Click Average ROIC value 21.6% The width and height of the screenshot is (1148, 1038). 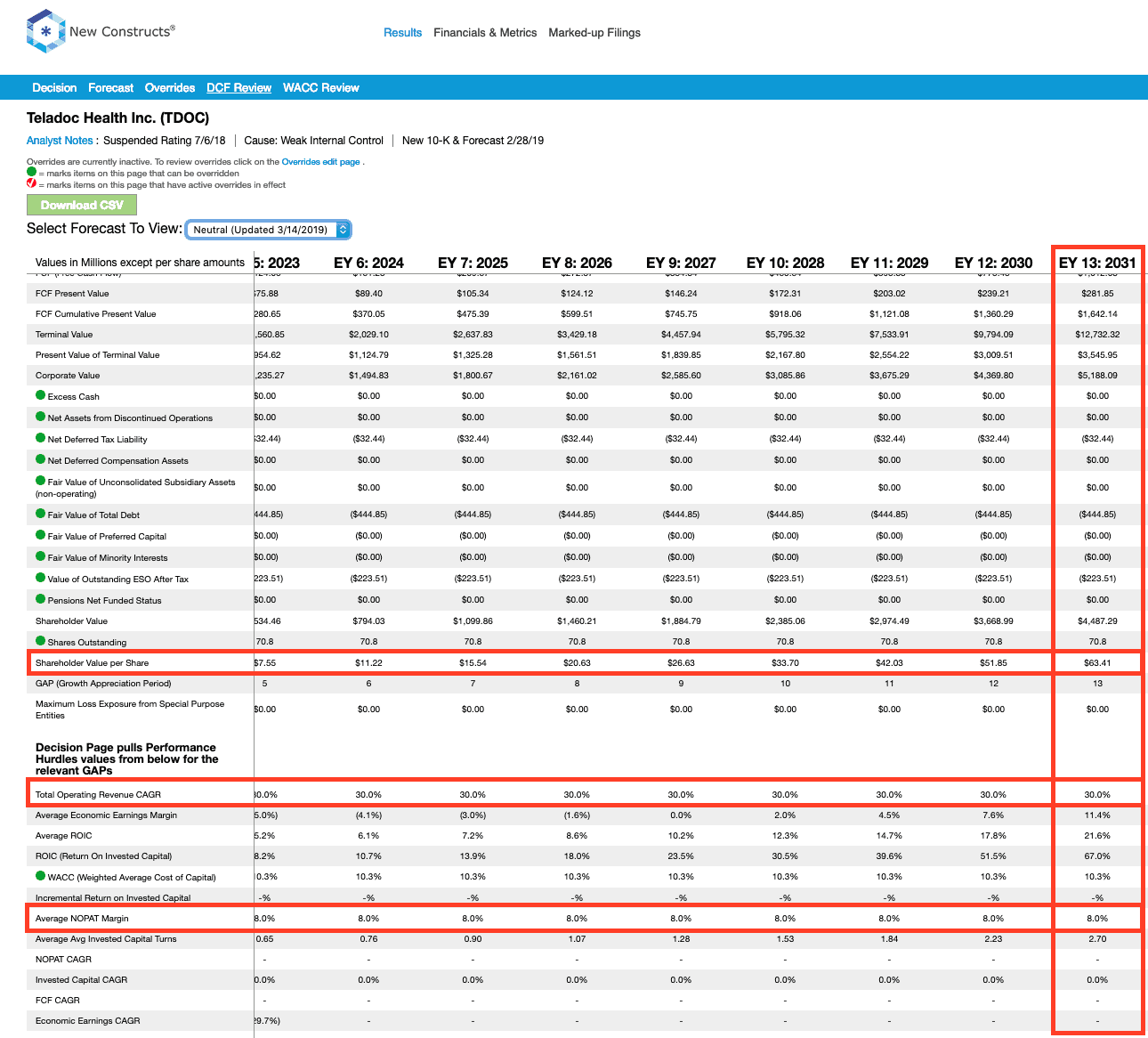[1097, 835]
